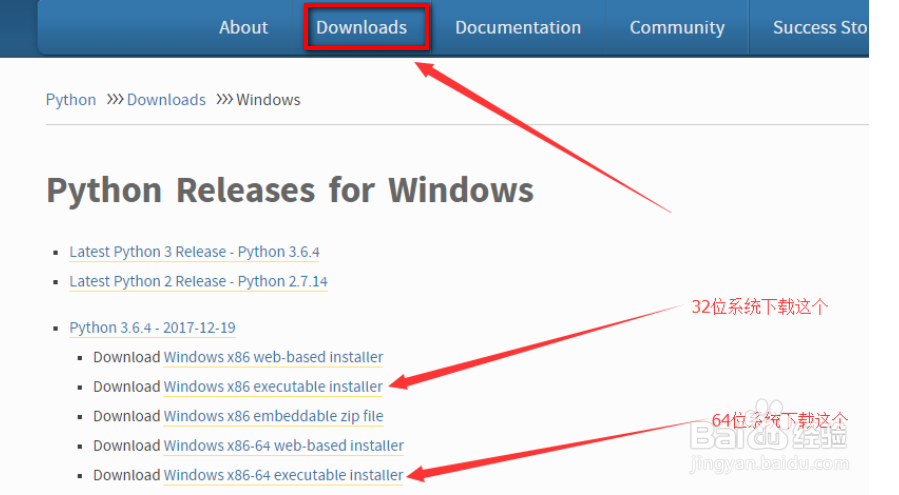
Task: Download Windows x86 embeddable zip file
Action: click(273, 416)
